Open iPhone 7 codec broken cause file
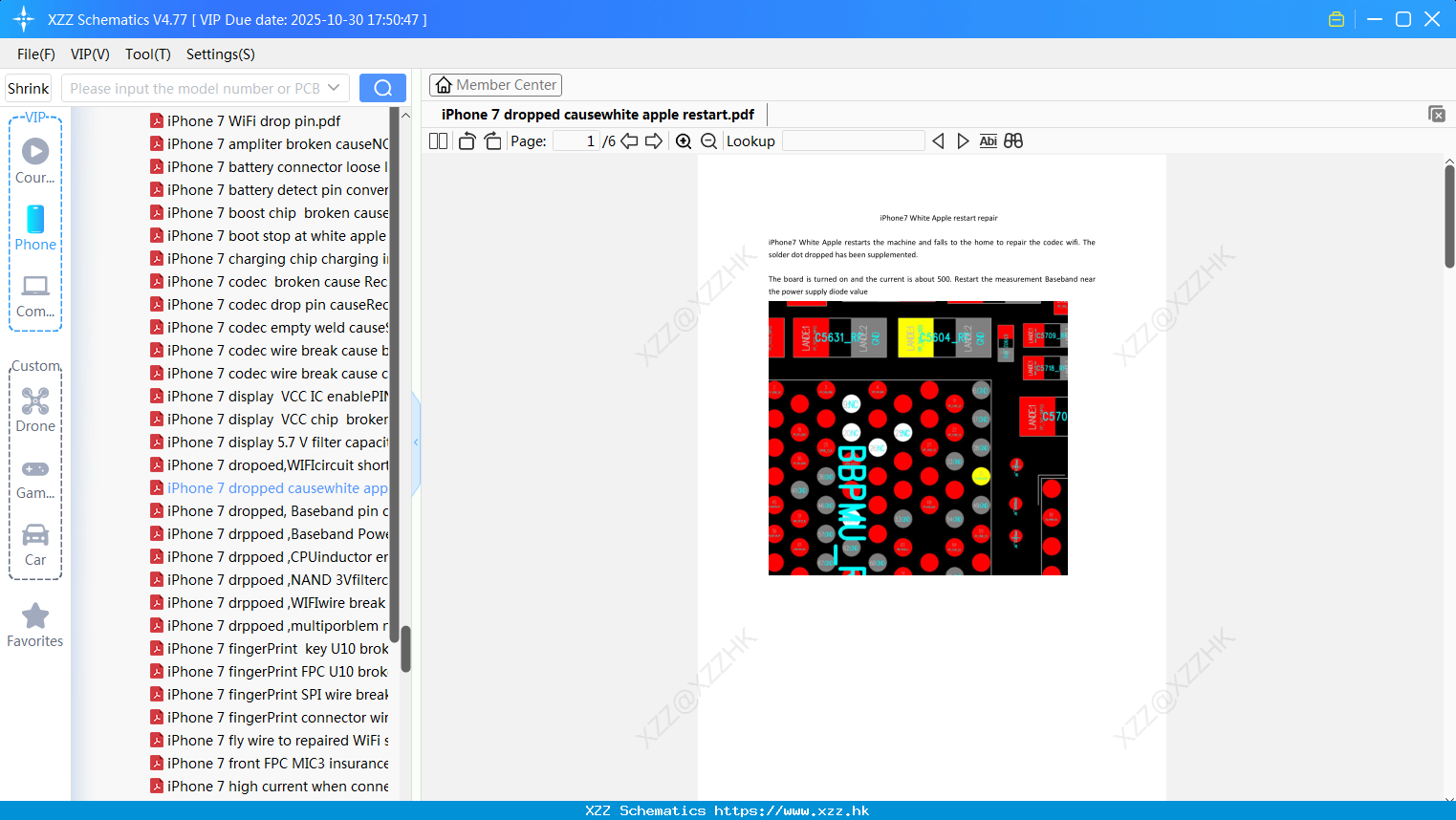This screenshot has height=820, width=1456. tap(270, 282)
